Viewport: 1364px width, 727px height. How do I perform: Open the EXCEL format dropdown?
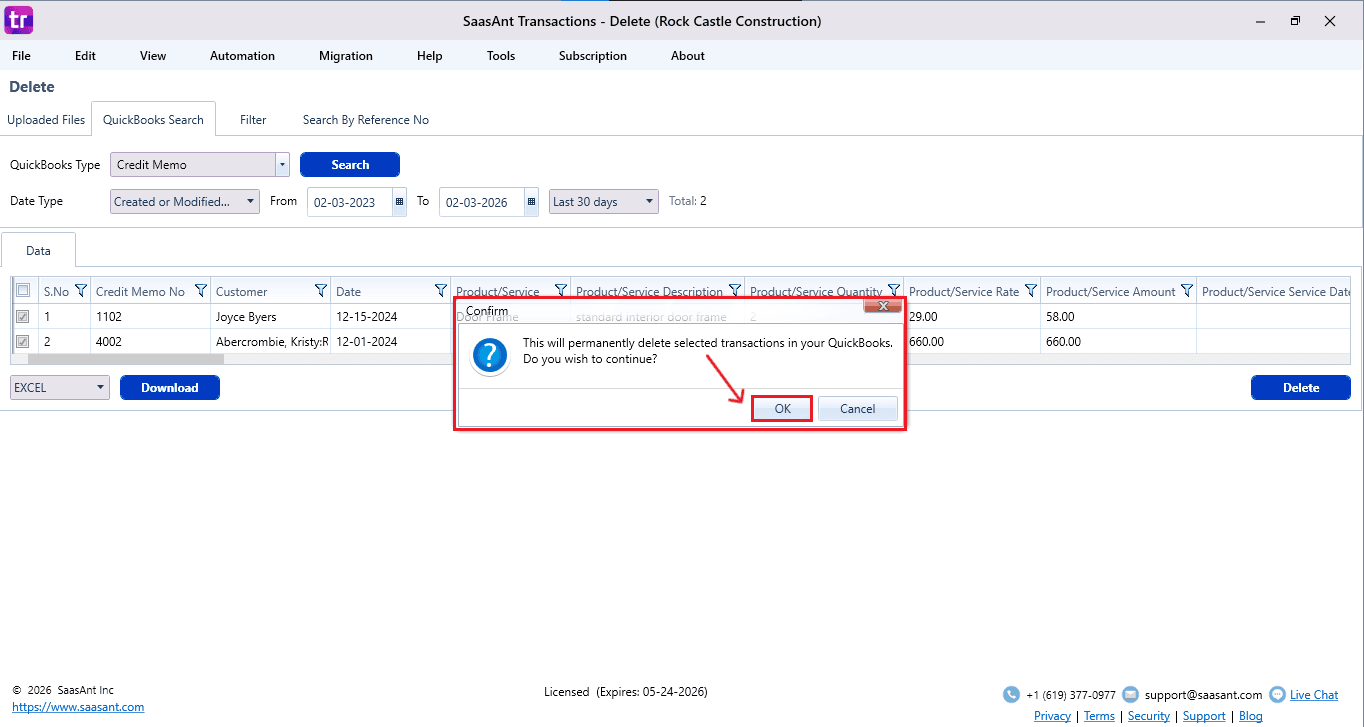pos(60,388)
